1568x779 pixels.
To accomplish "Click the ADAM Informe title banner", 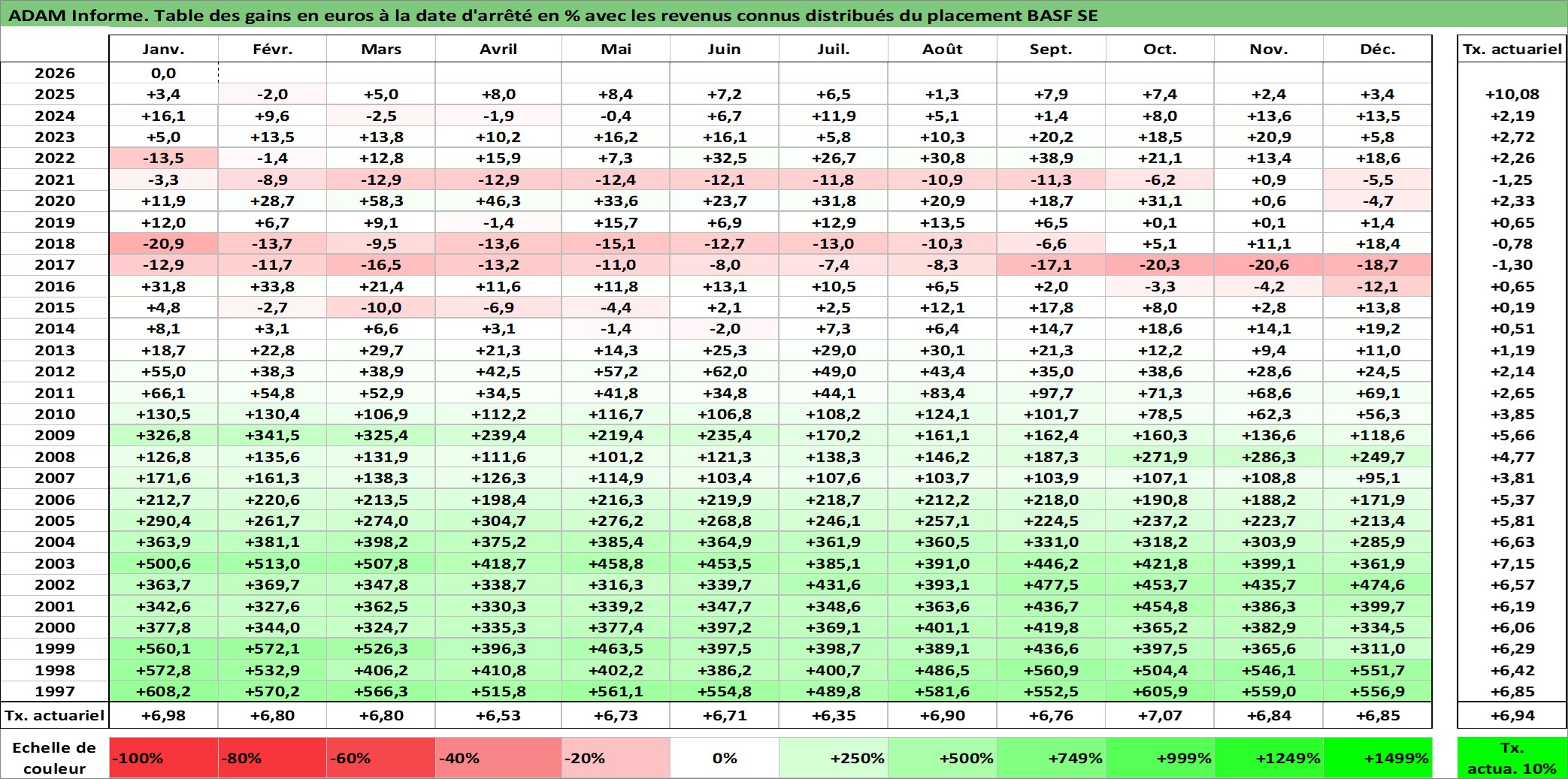I will pos(784,15).
